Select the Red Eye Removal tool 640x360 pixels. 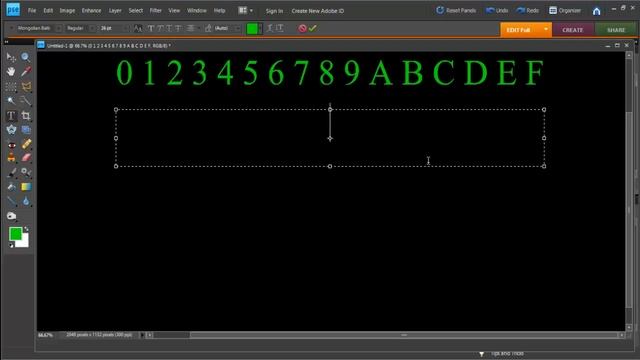coord(11,145)
